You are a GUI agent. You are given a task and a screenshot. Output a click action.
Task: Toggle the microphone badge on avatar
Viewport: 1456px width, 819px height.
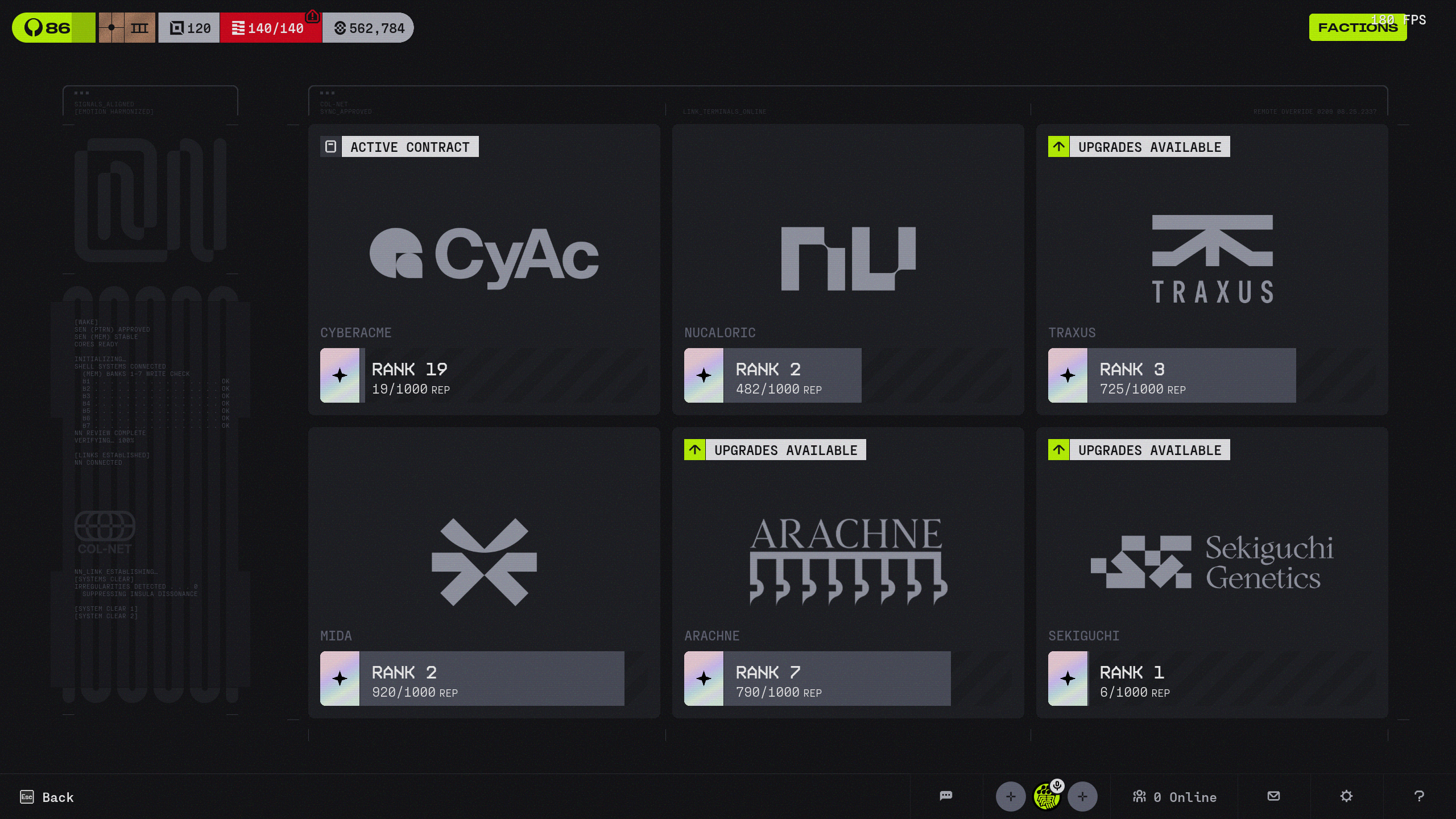coord(1057,785)
